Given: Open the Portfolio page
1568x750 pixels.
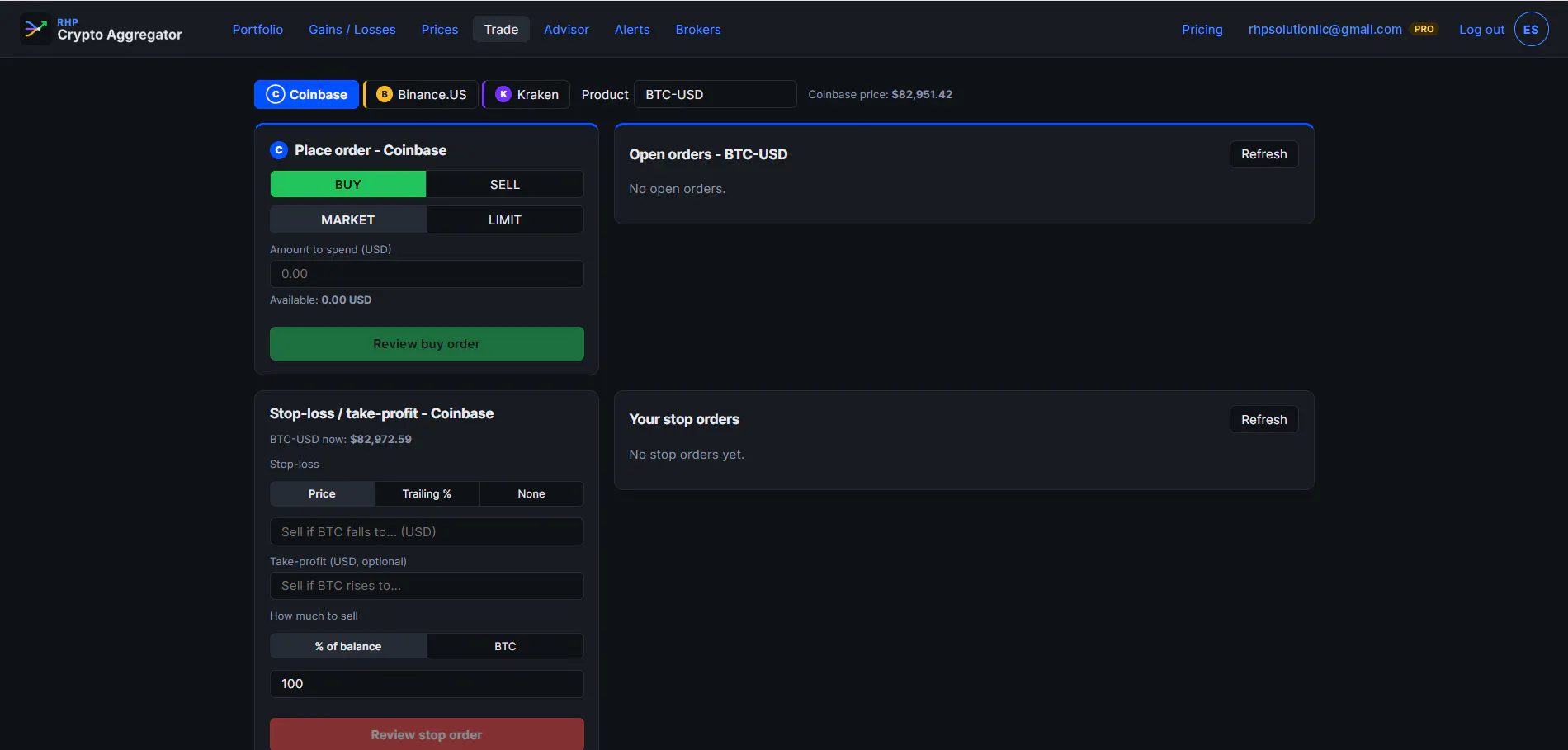Looking at the screenshot, I should coord(257,29).
